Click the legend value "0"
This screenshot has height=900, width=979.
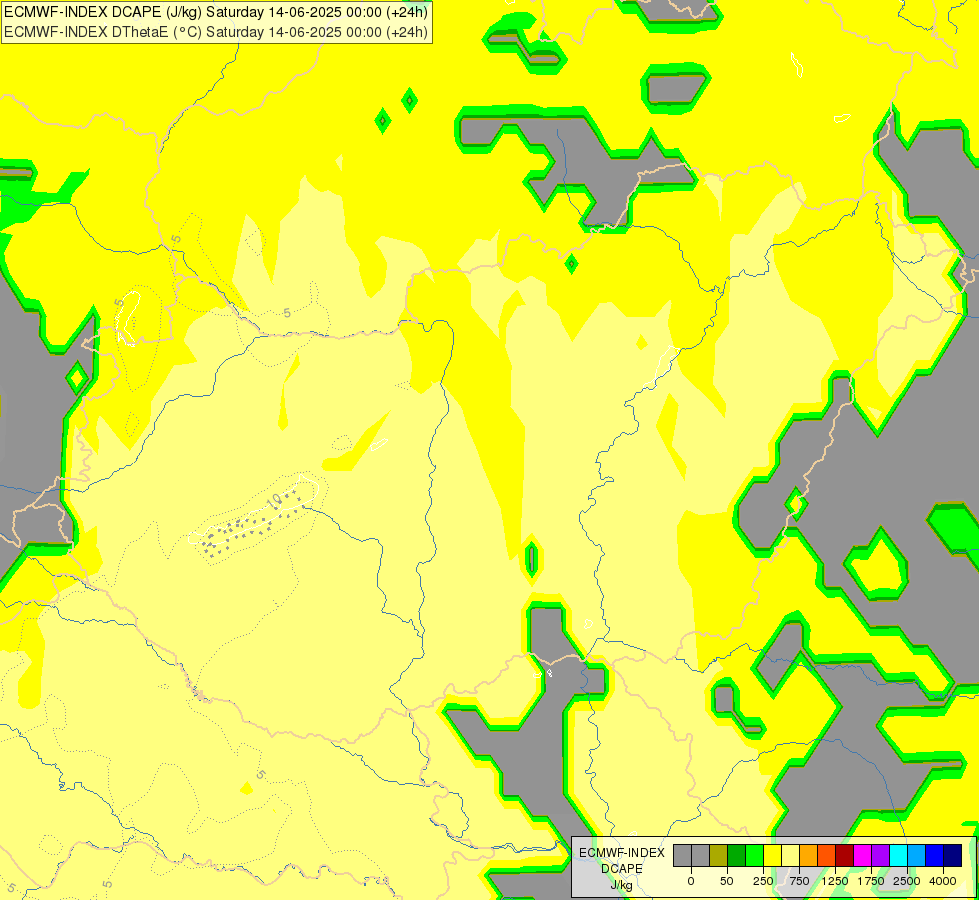pos(691,881)
